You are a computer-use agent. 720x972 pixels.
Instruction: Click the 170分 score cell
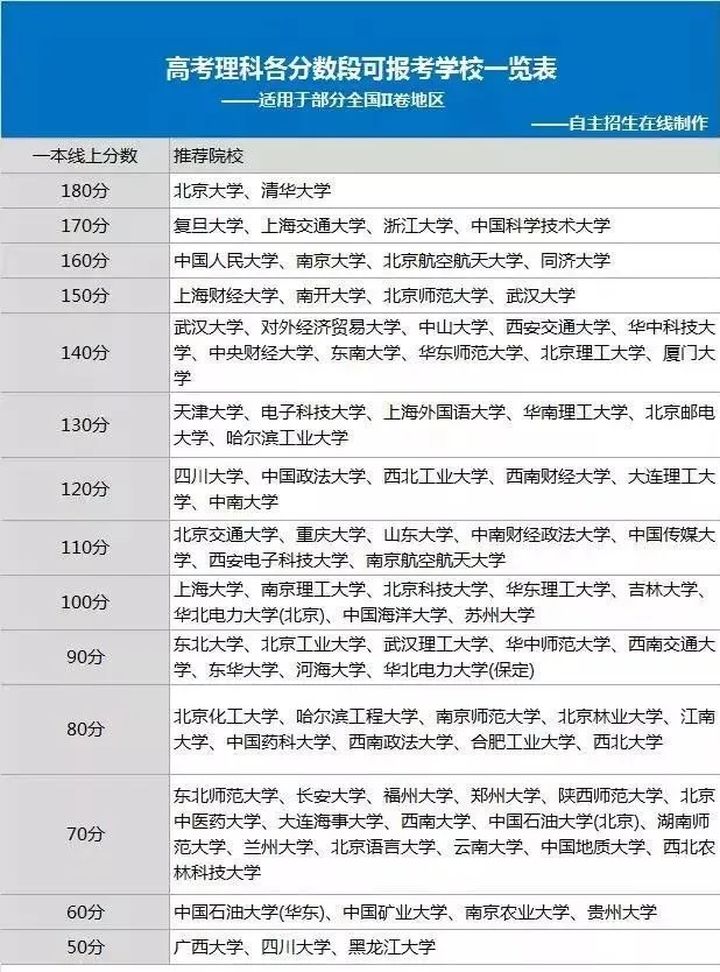(x=84, y=225)
